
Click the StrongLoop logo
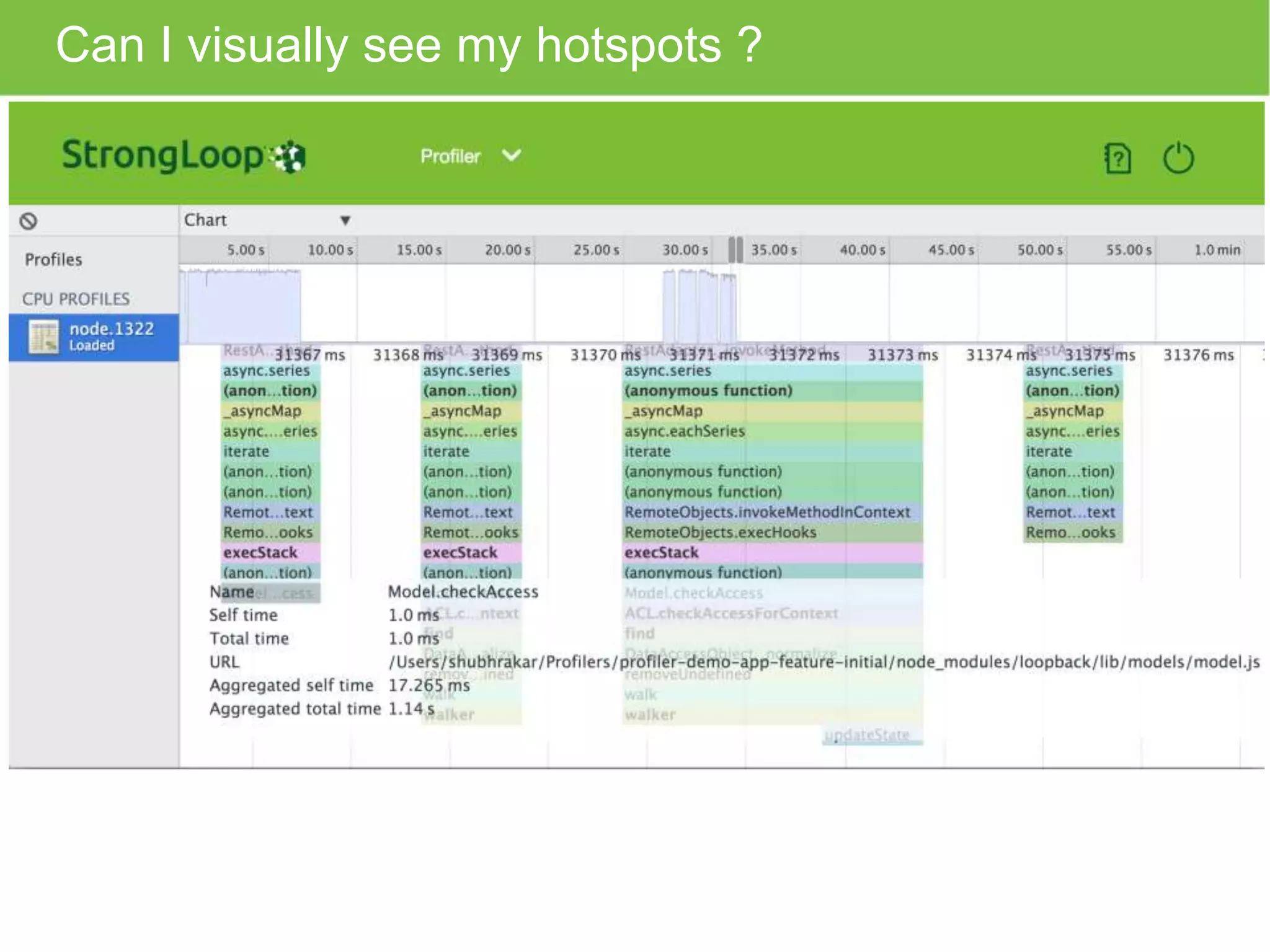[183, 156]
